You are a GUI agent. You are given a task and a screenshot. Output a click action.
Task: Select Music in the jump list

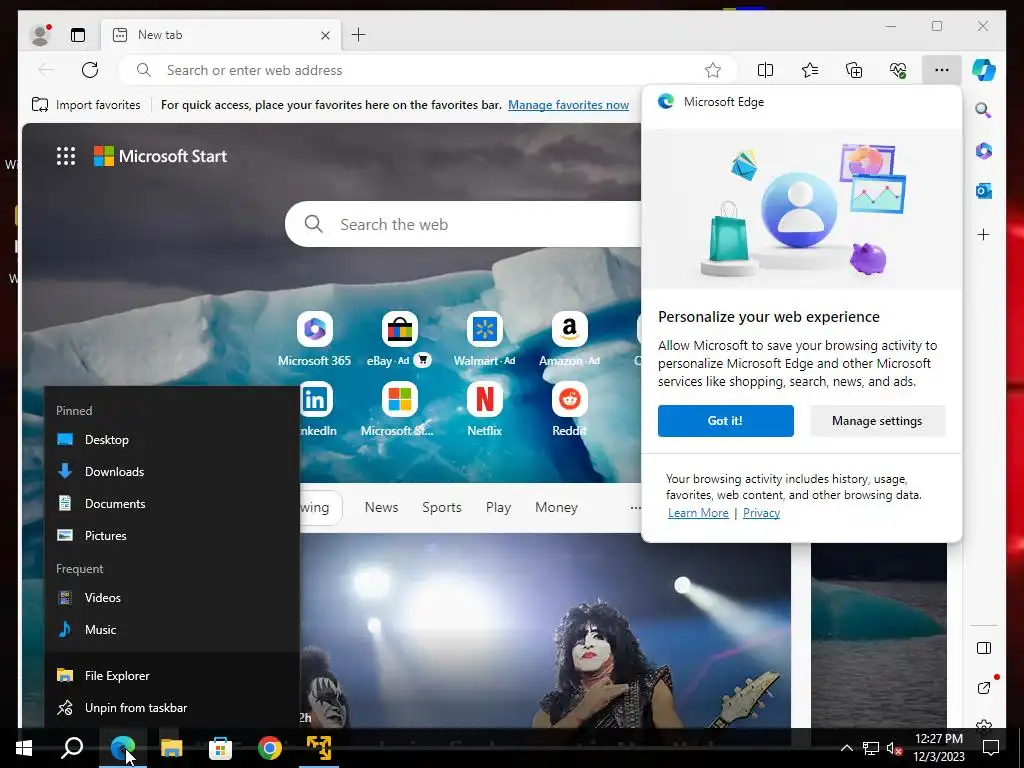(x=172, y=630)
